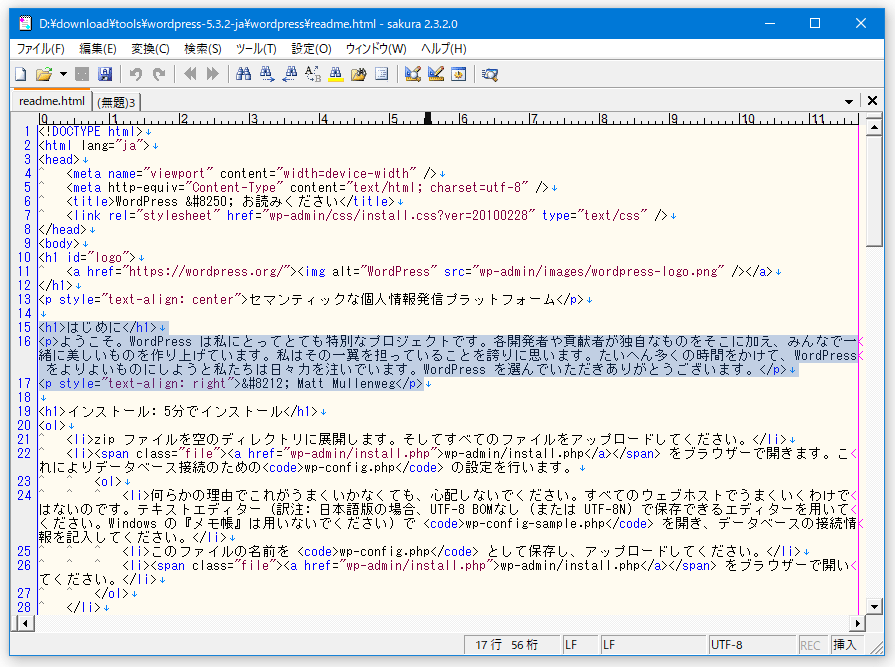Click the vertical scrollbar thumb

(874, 192)
